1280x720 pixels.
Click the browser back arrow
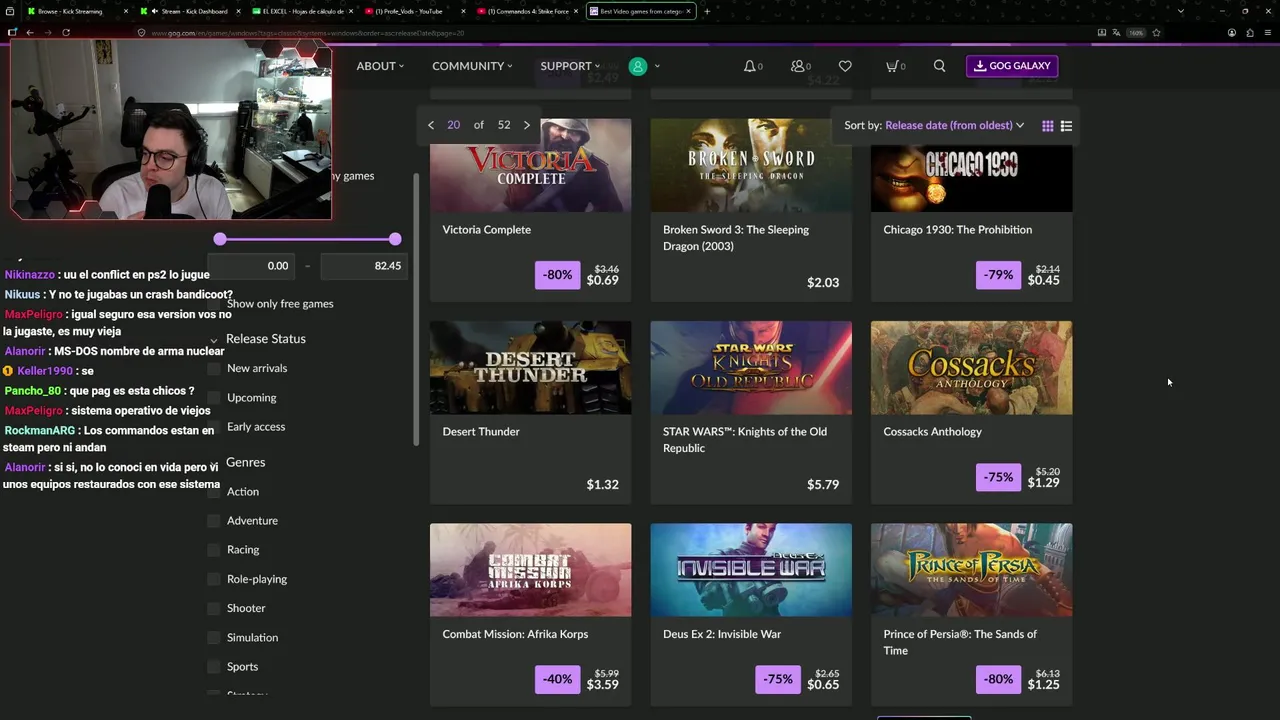pos(30,32)
